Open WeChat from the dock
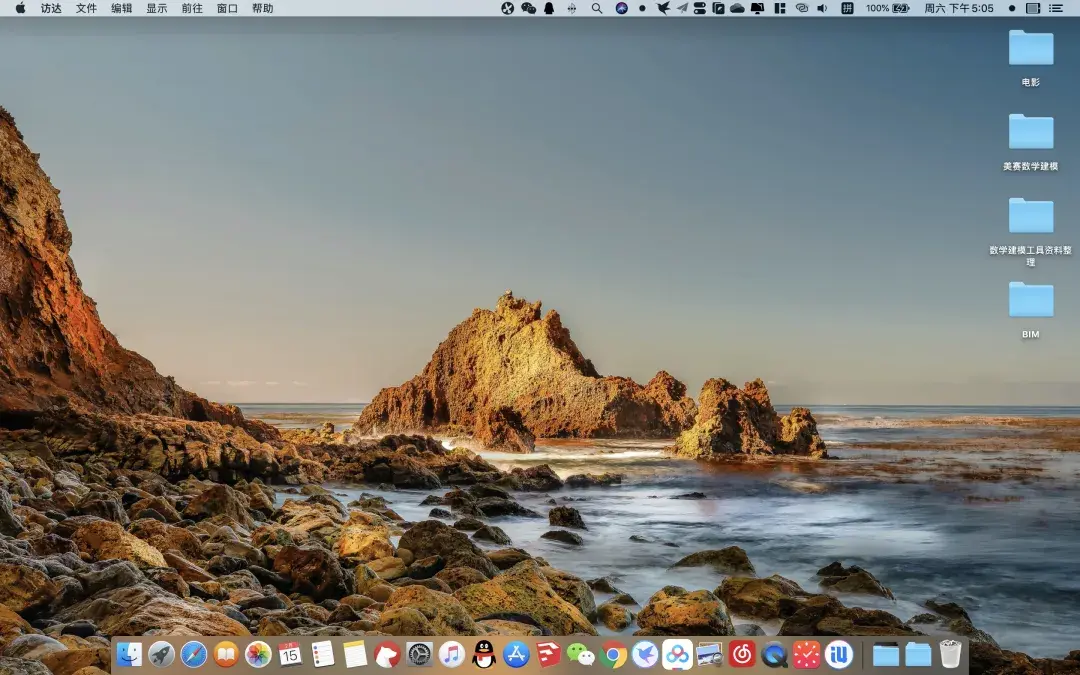This screenshot has height=675, width=1080. tap(580, 655)
